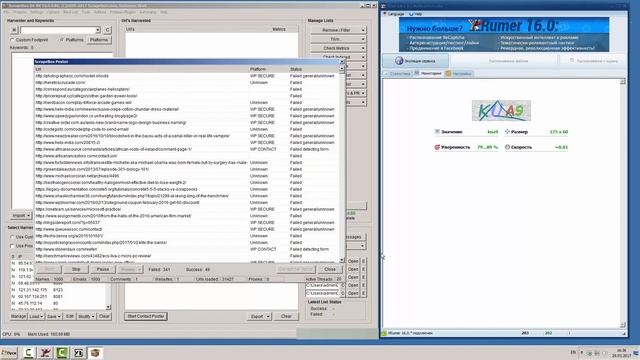This screenshot has height=360, width=640.
Task: Click the Экспресс сервиса button in Rumer
Action: click(416, 61)
